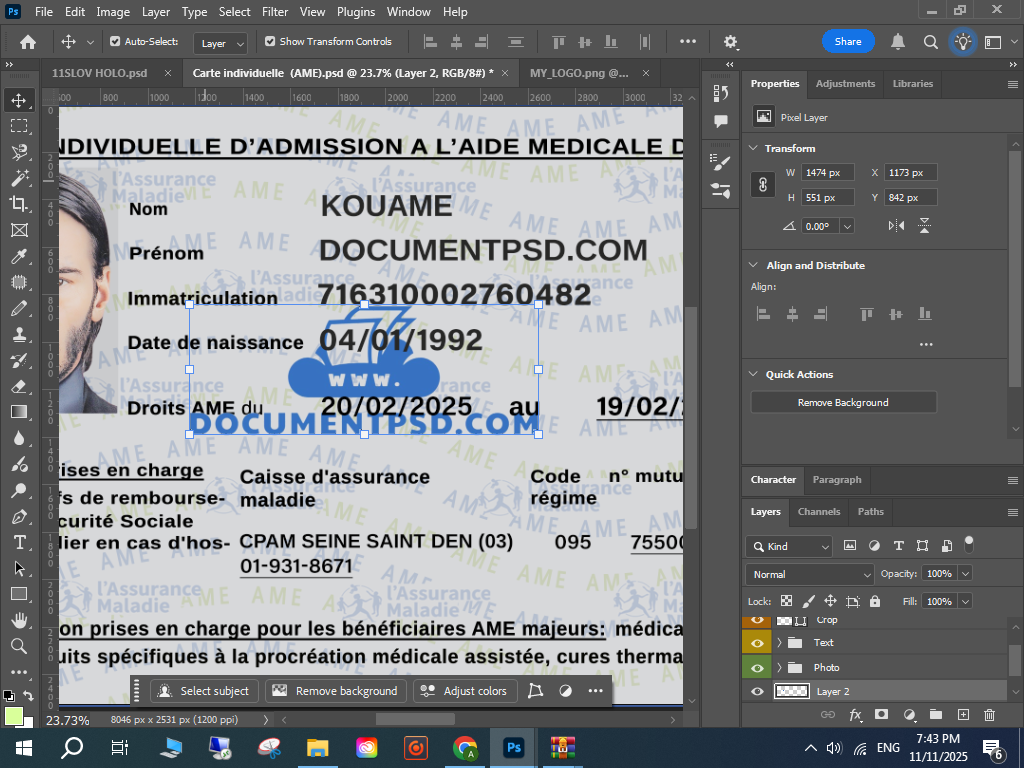Uncheck Show Transform Controls
This screenshot has width=1024, height=768.
coord(270,42)
